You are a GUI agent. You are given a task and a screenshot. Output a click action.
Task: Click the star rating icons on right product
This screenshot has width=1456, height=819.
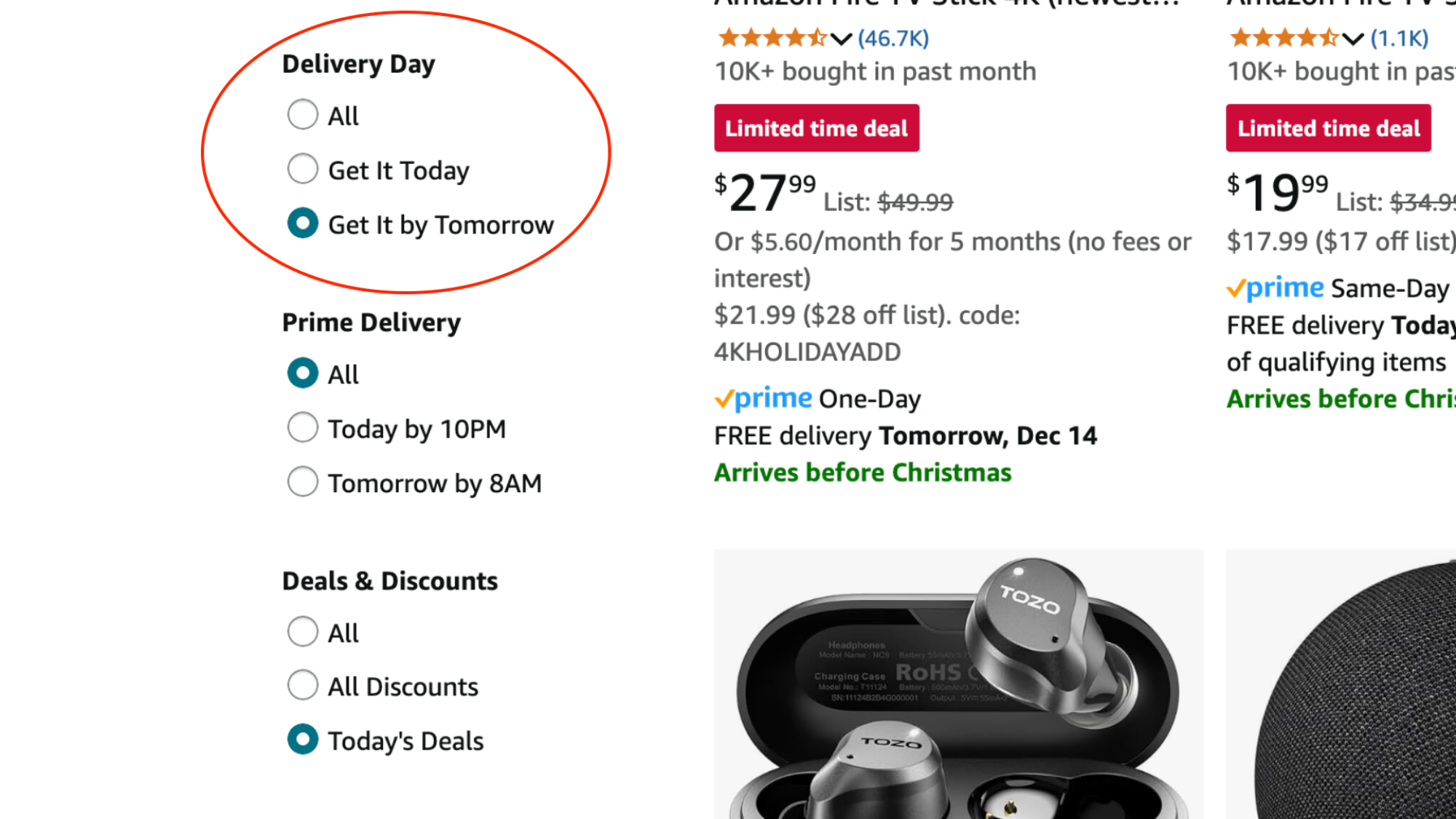1285,39
